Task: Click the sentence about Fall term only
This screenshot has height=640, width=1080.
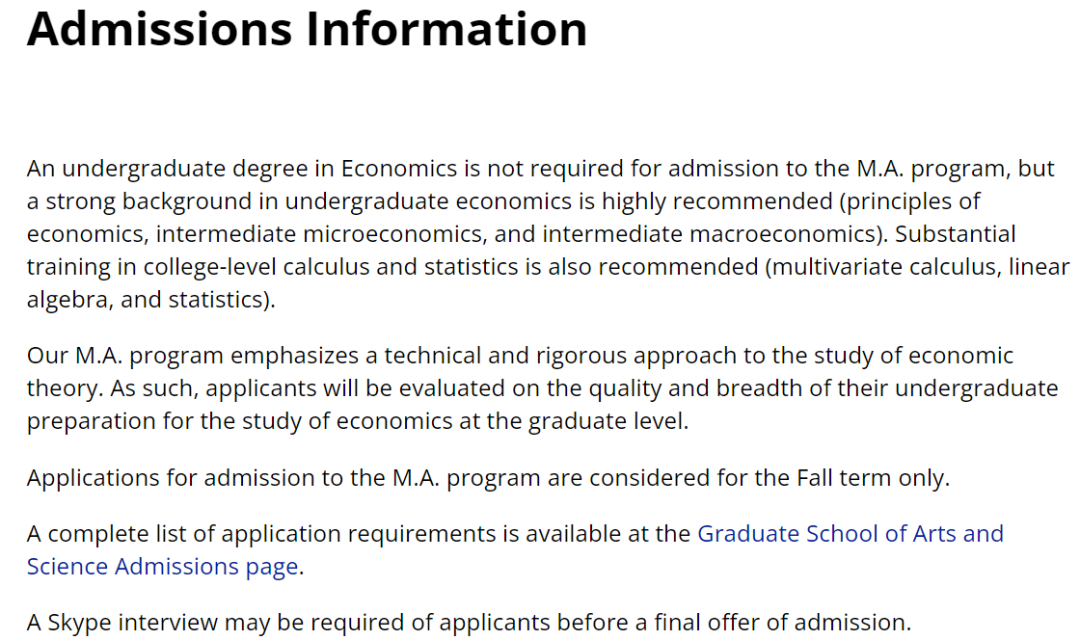Action: point(488,477)
